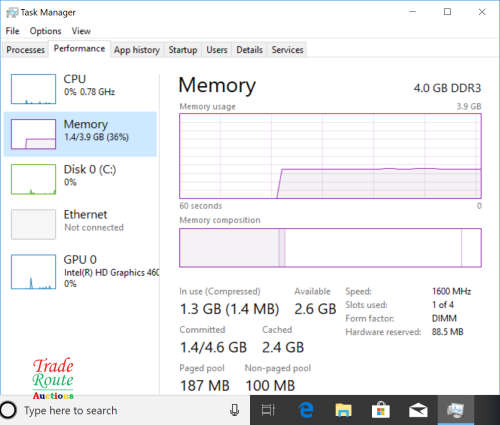Switch to the Processes tab
This screenshot has height=425, width=500.
pos(25,50)
